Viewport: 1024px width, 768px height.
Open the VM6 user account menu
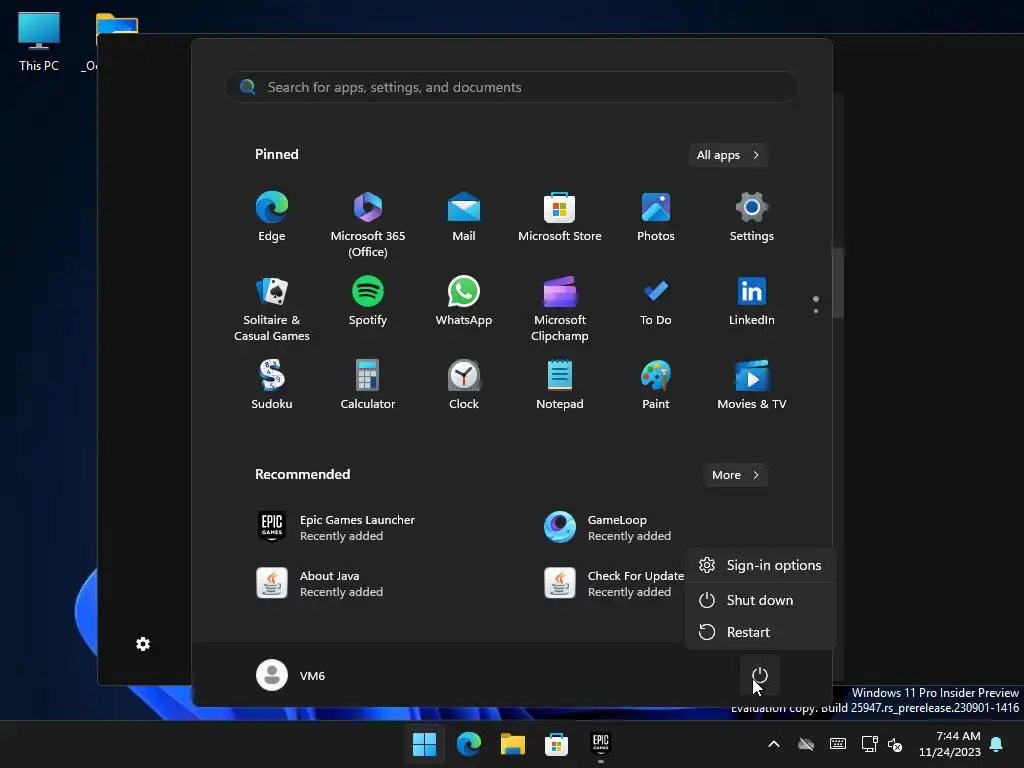291,675
